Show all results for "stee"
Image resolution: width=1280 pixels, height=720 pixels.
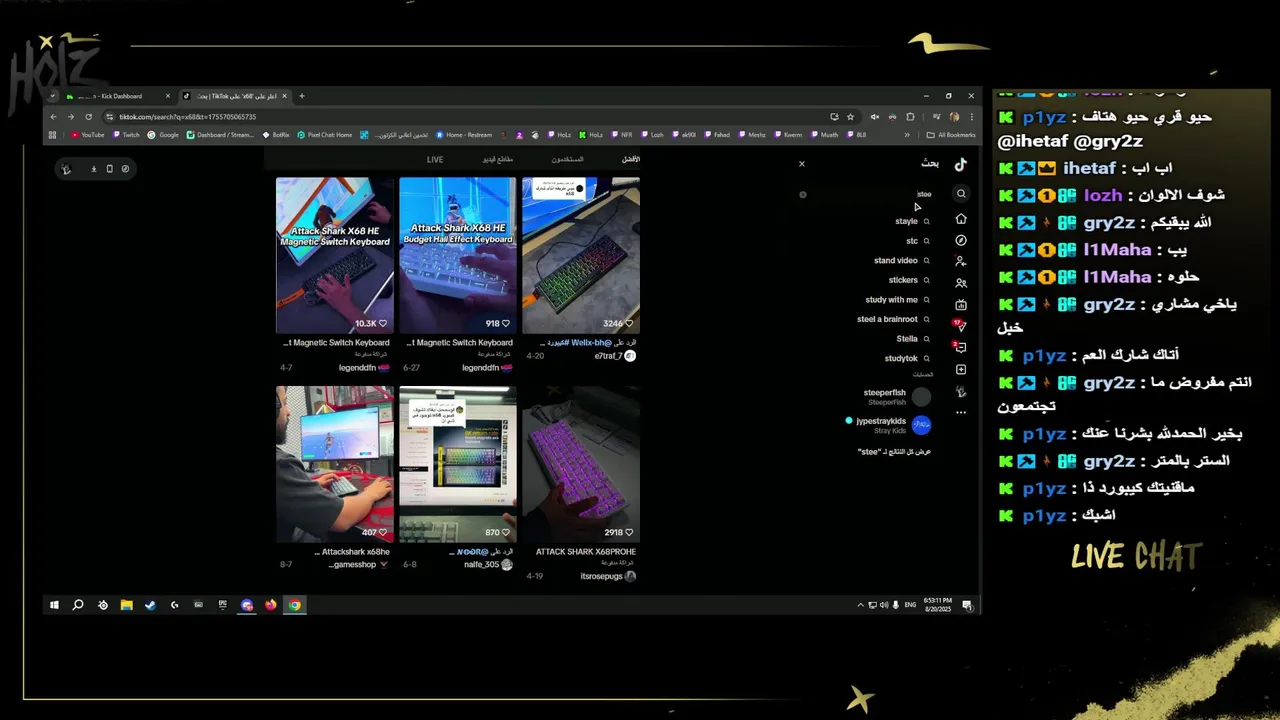pyautogui.click(x=894, y=452)
